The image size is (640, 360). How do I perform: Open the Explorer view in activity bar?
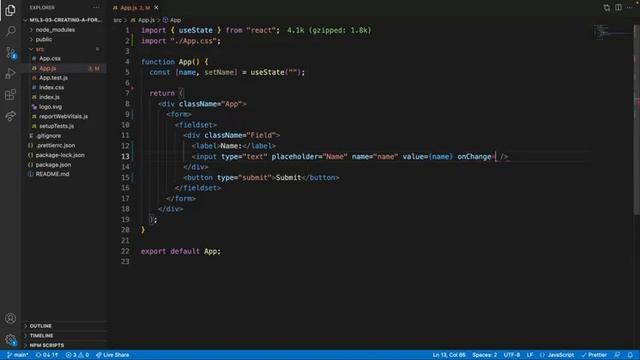point(10,10)
